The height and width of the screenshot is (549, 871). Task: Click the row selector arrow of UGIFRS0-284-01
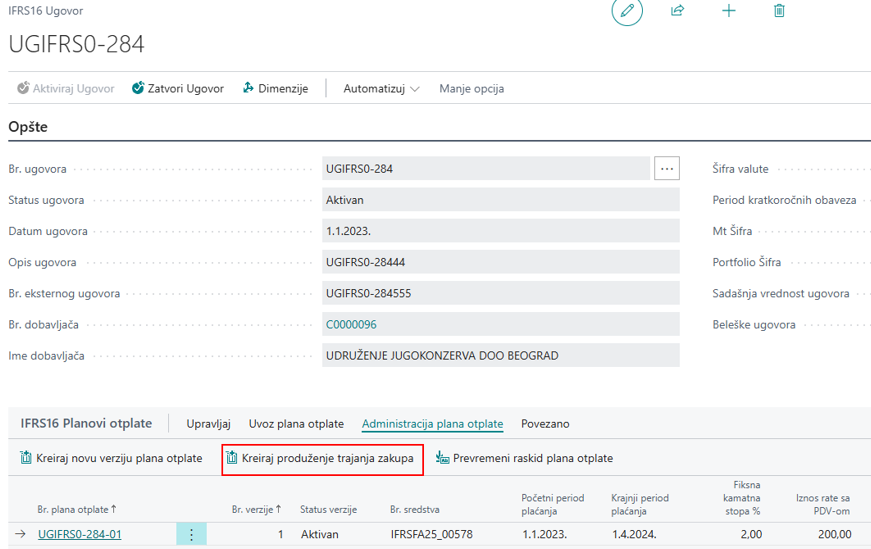[x=21, y=534]
